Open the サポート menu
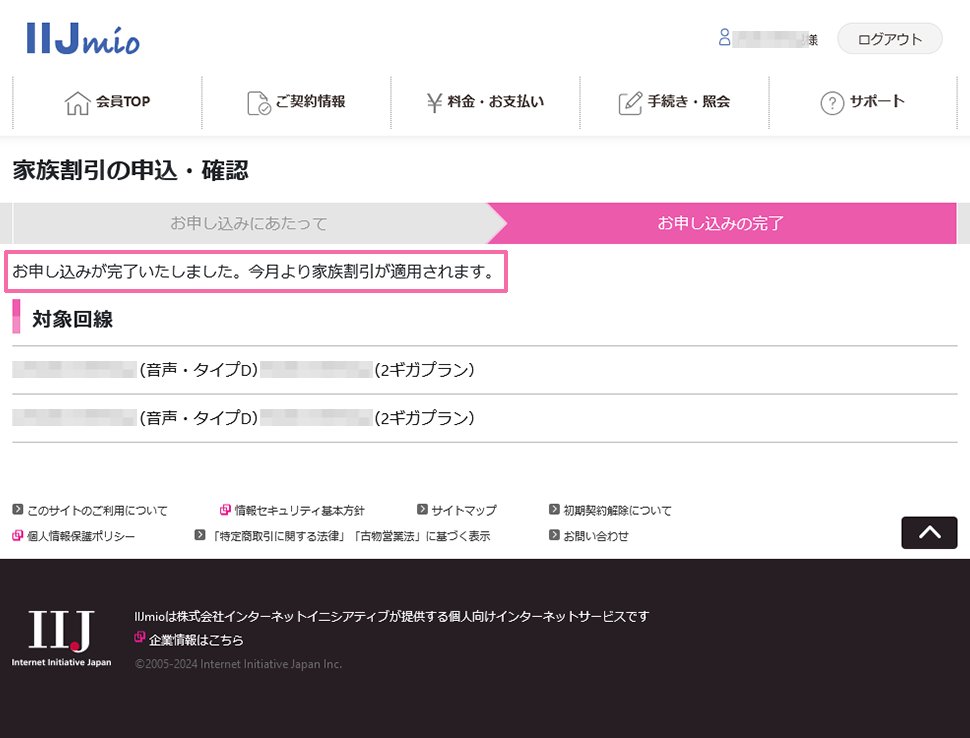The height and width of the screenshot is (738, 970). (863, 103)
